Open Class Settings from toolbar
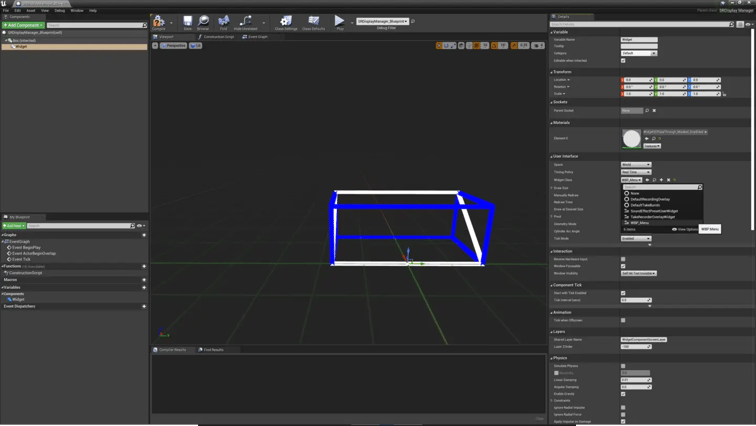Screen dimensions: 756x426 click(286, 21)
